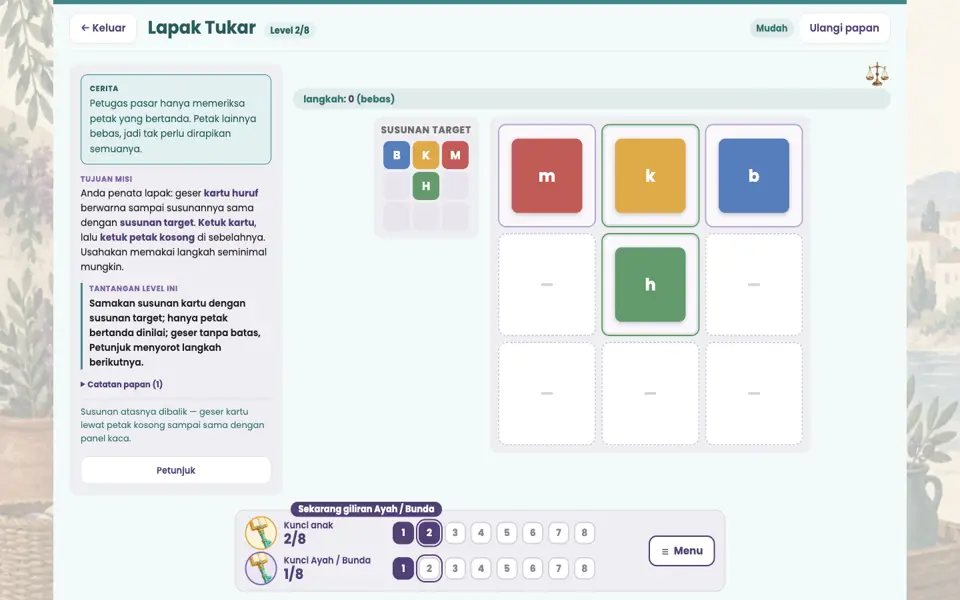This screenshot has width=960, height=600.
Task: Click the langkah: 0 (bebas) status bar
Action: pos(591,99)
